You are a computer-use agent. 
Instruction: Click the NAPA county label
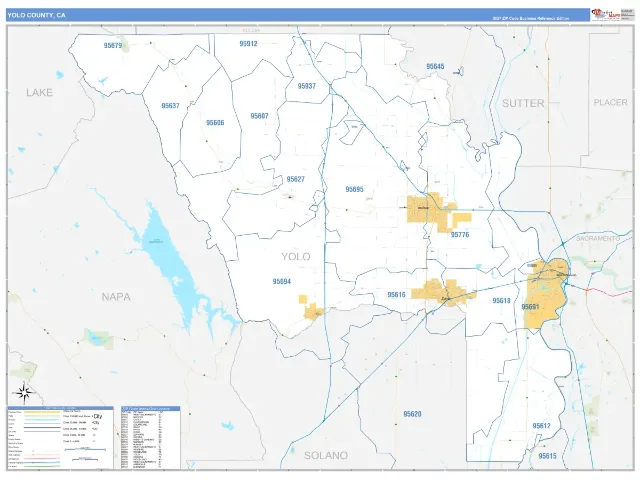[116, 297]
